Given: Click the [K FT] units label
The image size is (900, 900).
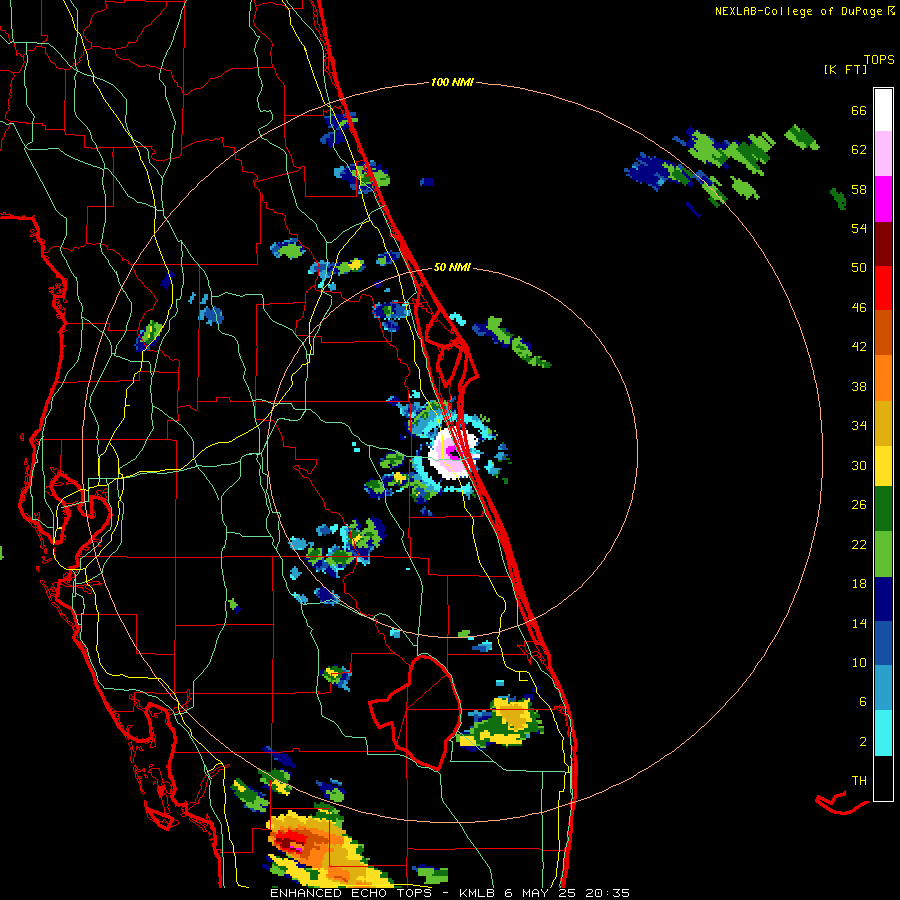Looking at the screenshot, I should tap(845, 69).
